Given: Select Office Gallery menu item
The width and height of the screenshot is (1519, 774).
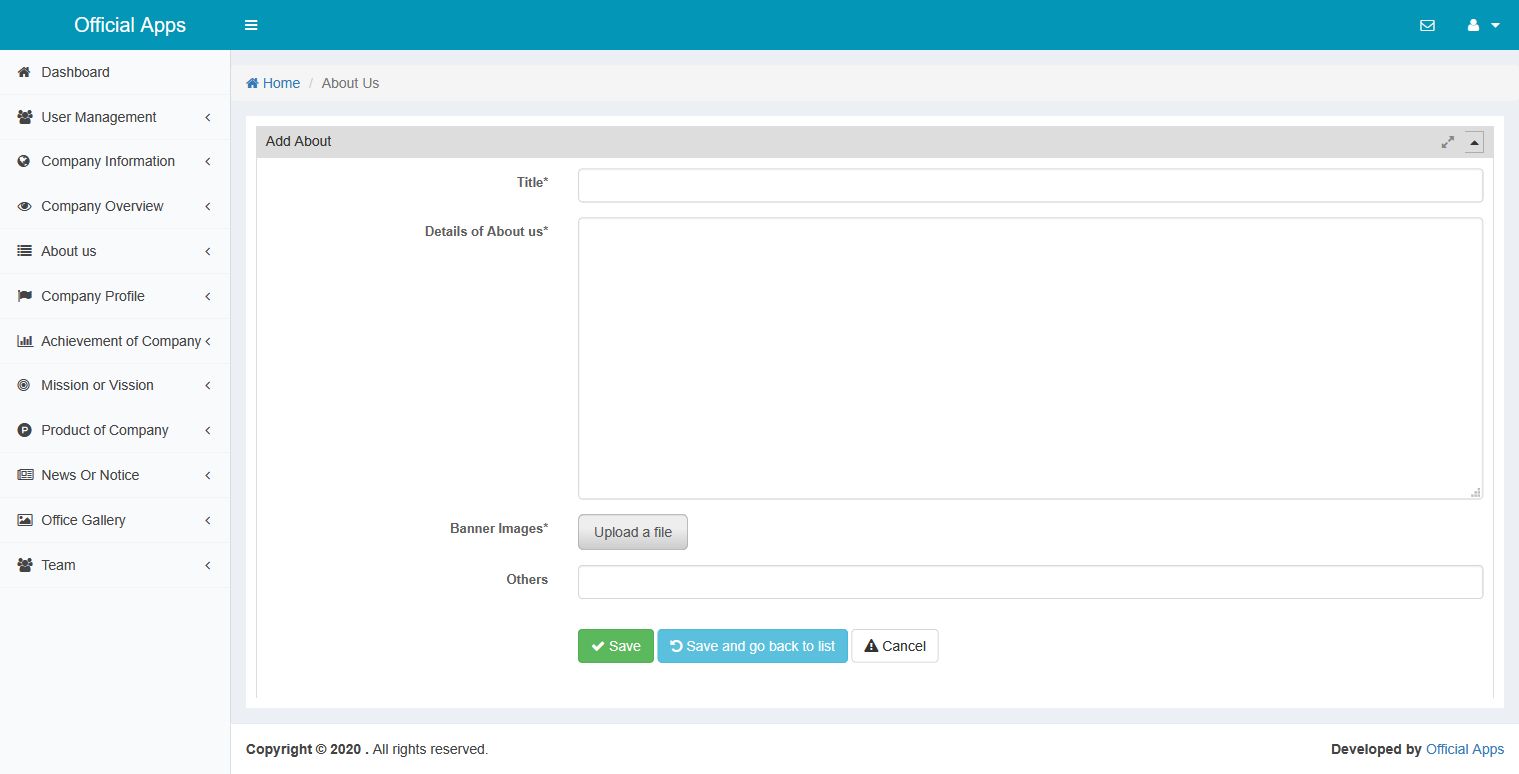Looking at the screenshot, I should click(x=115, y=520).
